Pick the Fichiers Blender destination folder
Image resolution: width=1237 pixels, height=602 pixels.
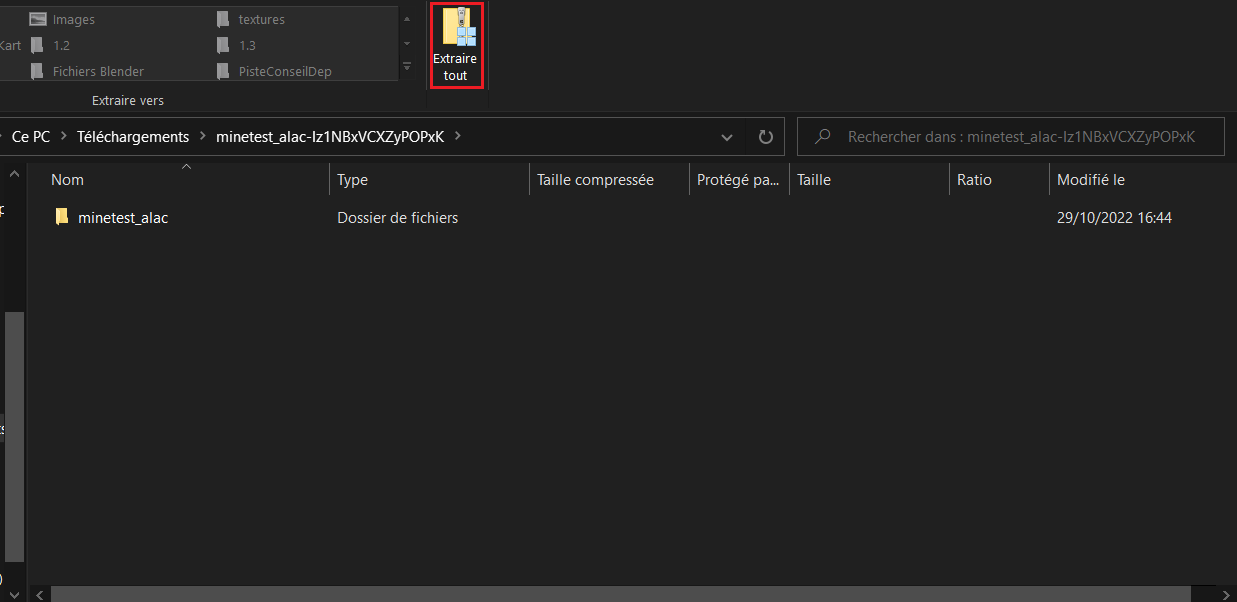pyautogui.click(x=97, y=71)
